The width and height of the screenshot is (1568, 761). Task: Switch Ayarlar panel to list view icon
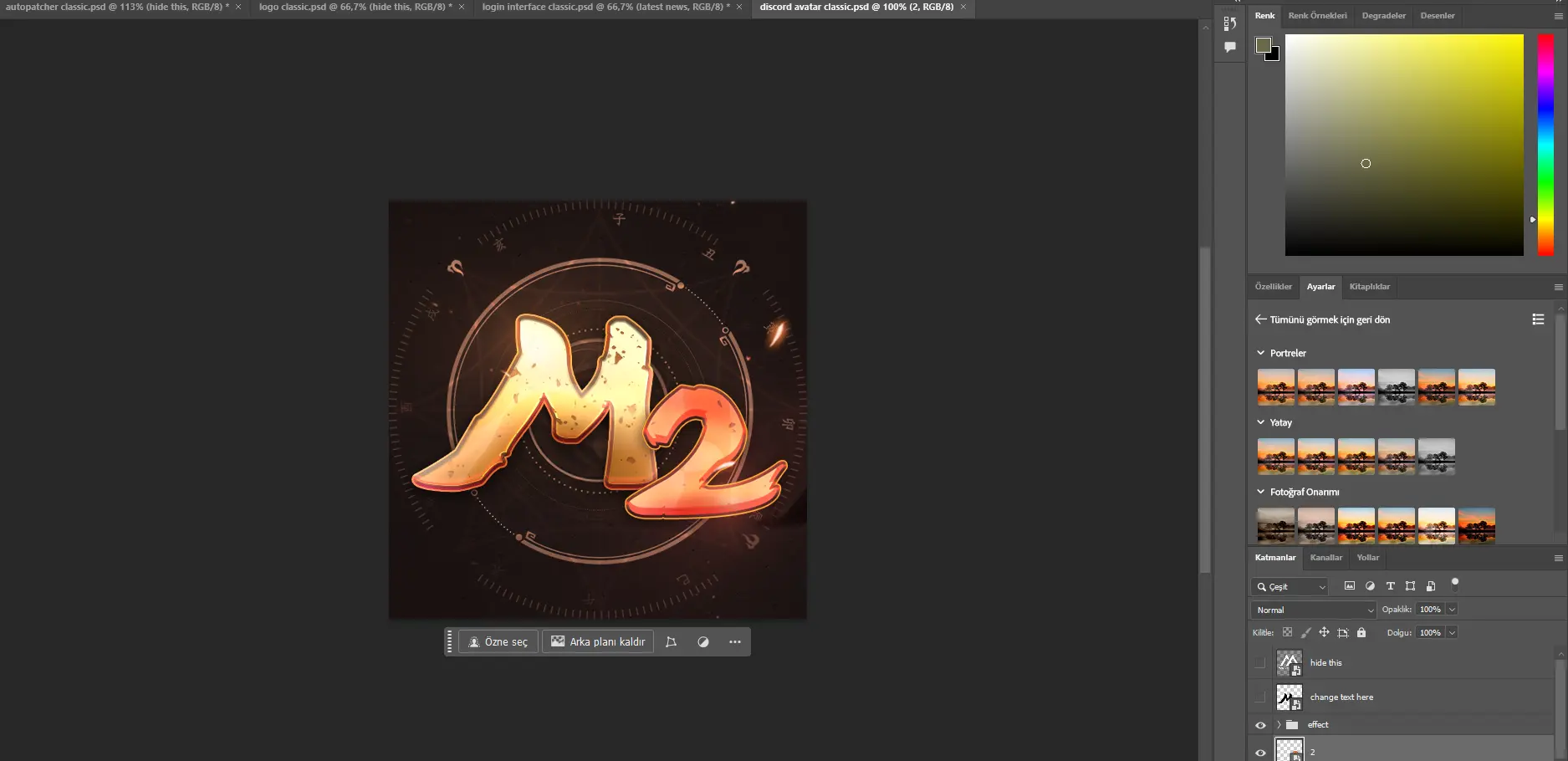point(1537,319)
